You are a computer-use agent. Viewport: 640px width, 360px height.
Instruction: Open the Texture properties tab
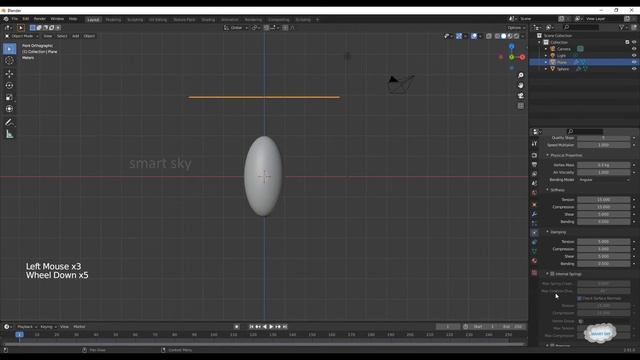point(534,273)
